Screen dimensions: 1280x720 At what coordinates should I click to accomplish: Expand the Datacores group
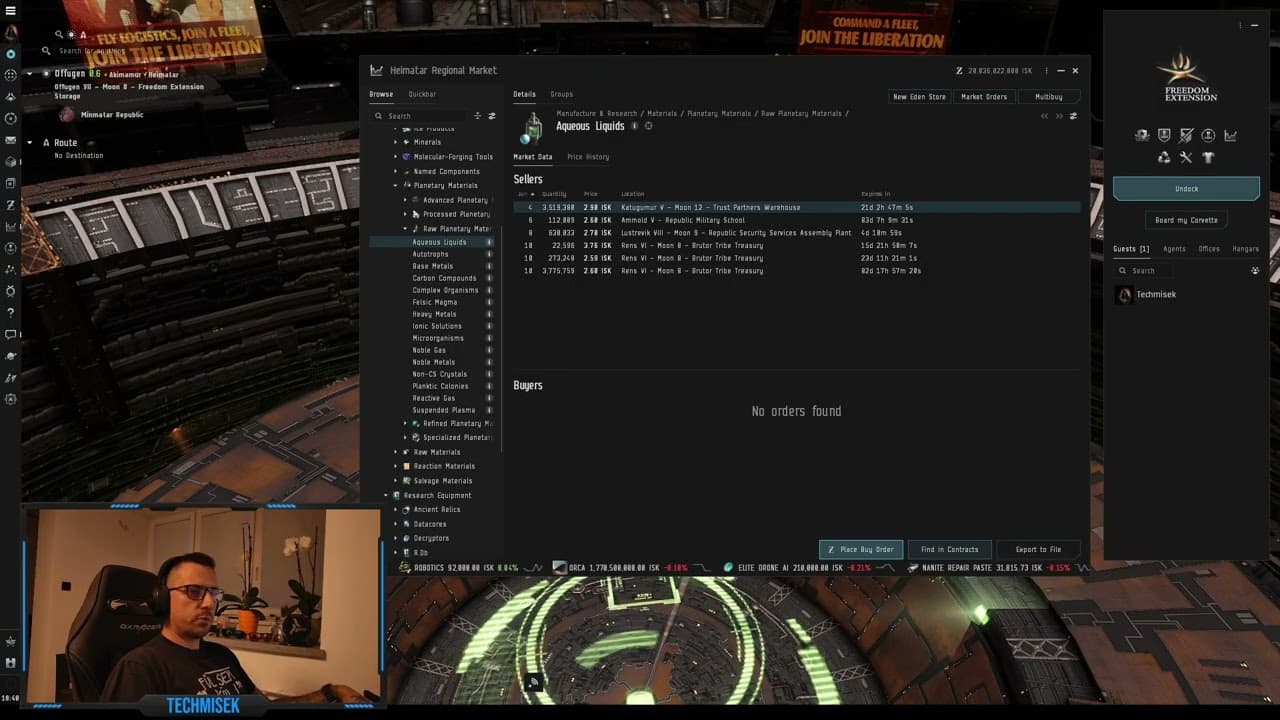tap(396, 524)
